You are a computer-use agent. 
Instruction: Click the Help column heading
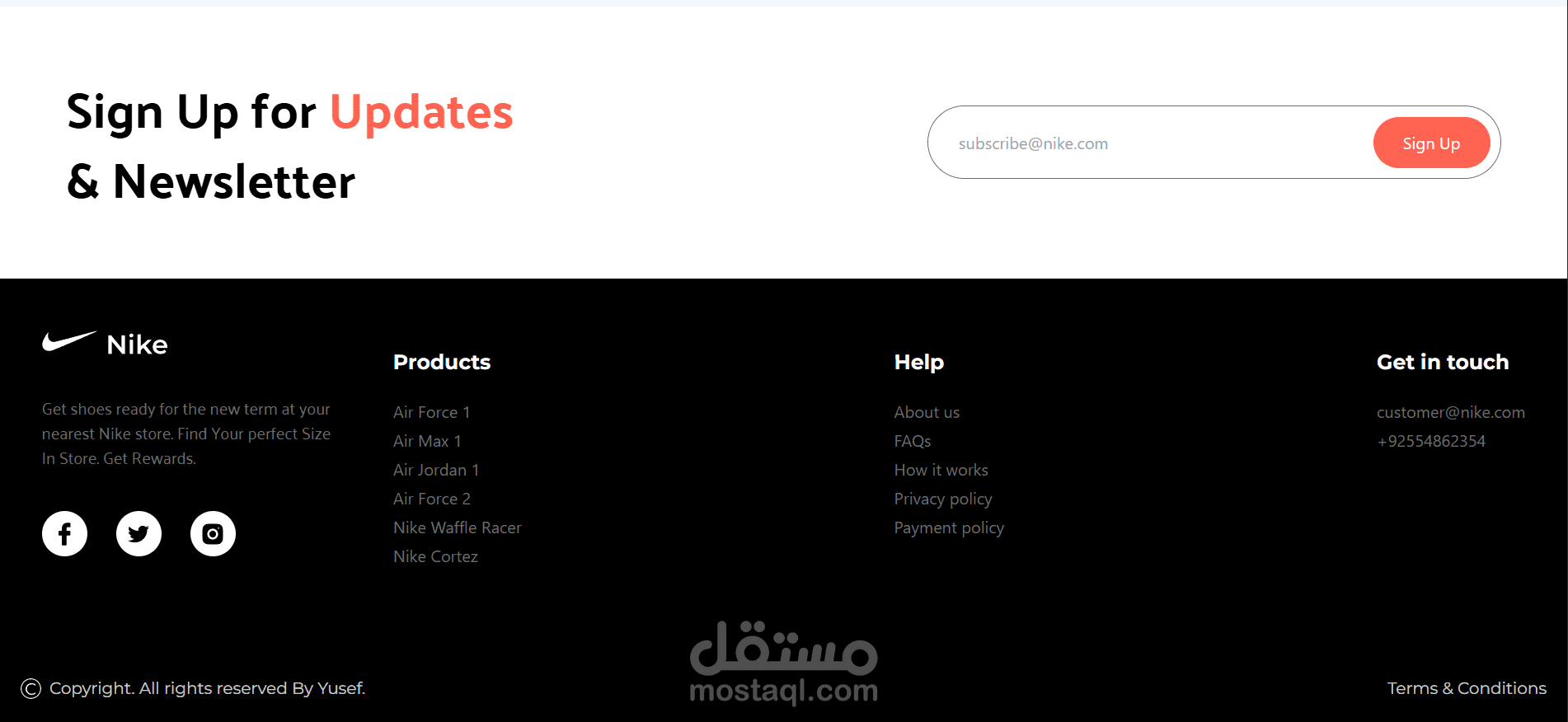919,362
